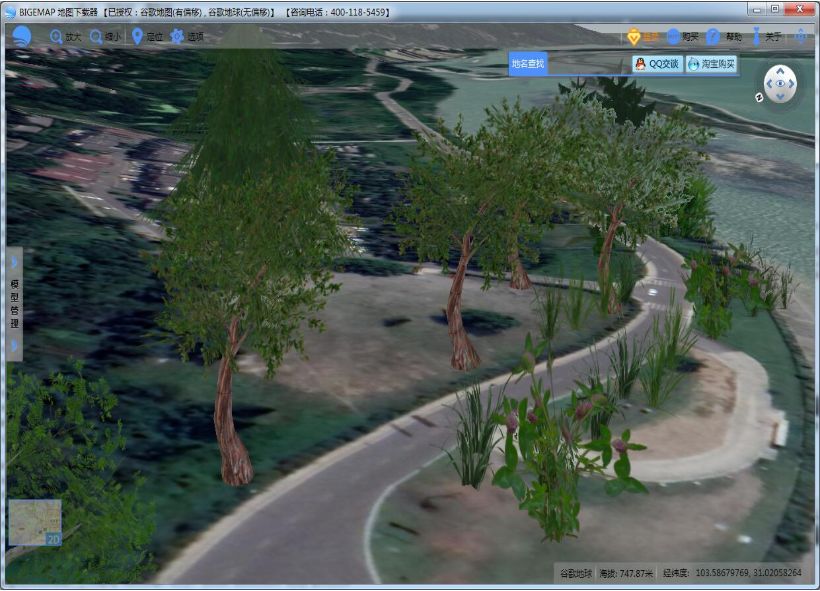Click the north reset compass icon
The width and height of the screenshot is (820, 591).
[760, 97]
